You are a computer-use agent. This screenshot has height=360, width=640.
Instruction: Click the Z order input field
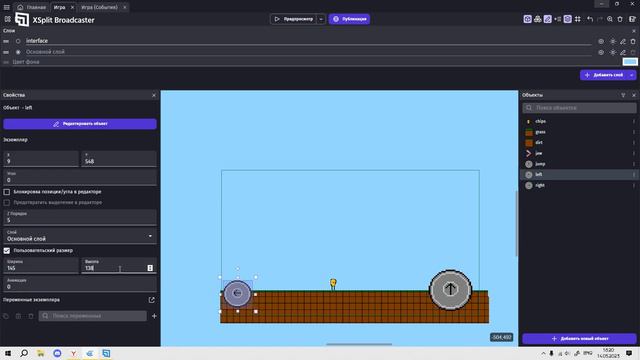[x=80, y=217]
